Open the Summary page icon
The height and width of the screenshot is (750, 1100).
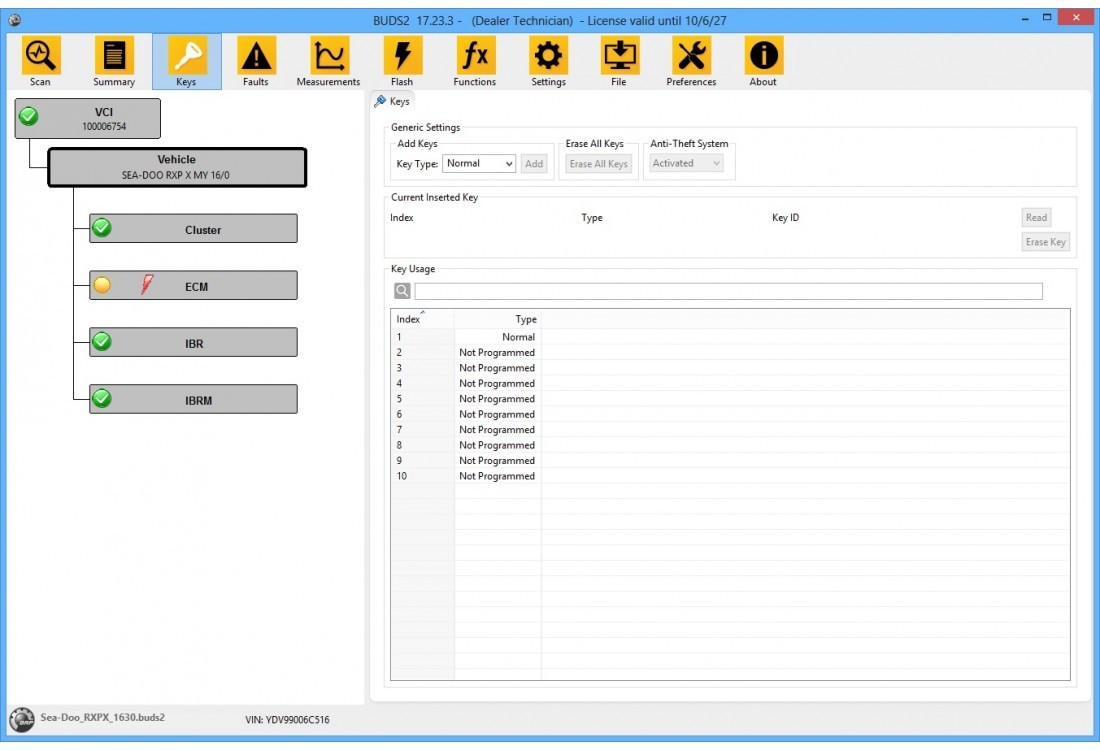pos(114,61)
